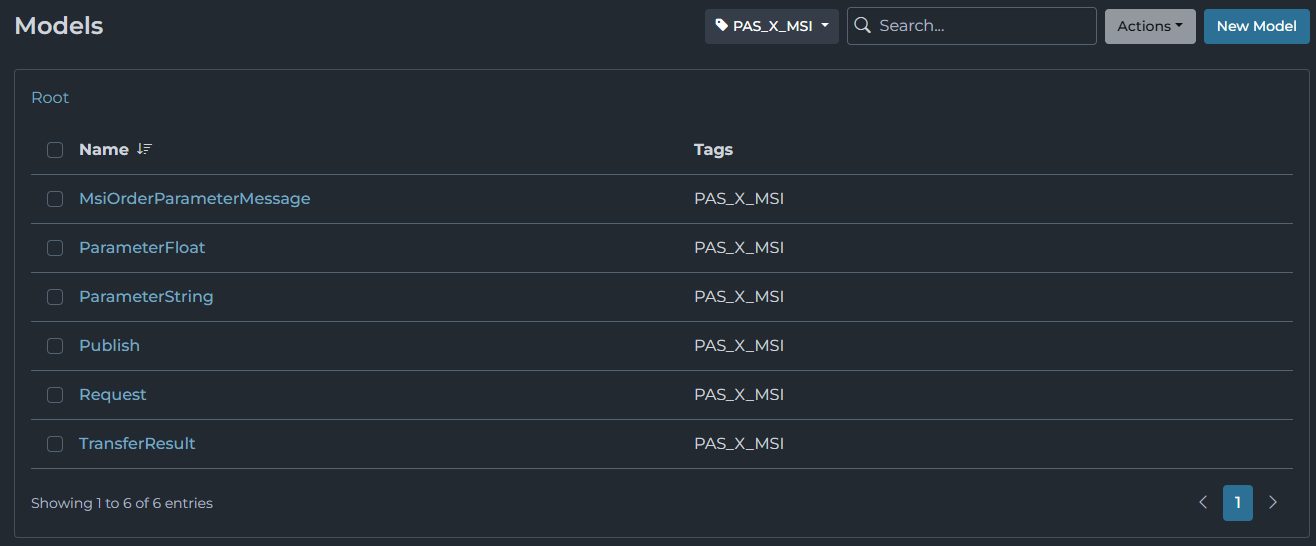Open the PAS_X_MSI tag filter dropdown
This screenshot has height=546, width=1316.
(x=772, y=26)
